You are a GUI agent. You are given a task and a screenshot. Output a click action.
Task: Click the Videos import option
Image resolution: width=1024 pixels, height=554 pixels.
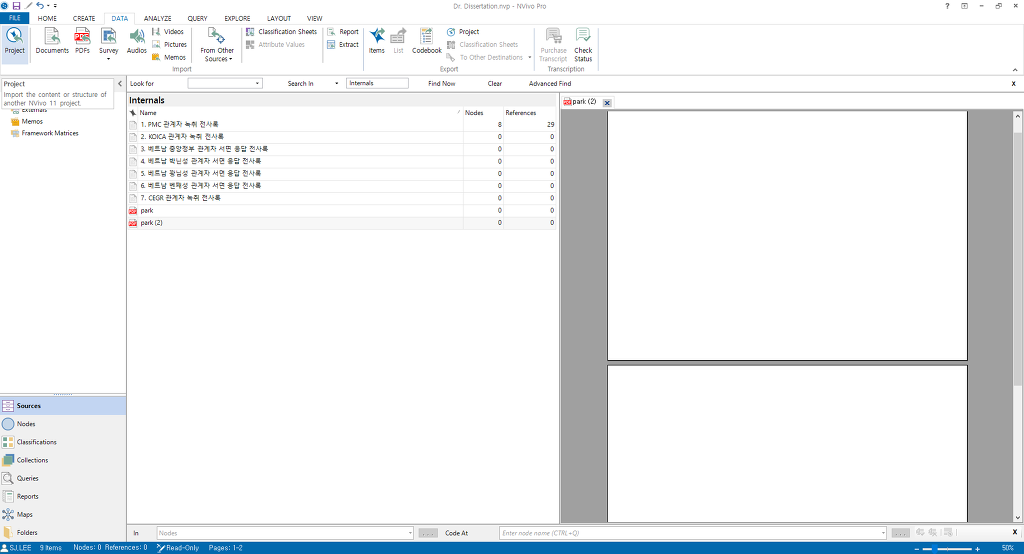coord(168,31)
